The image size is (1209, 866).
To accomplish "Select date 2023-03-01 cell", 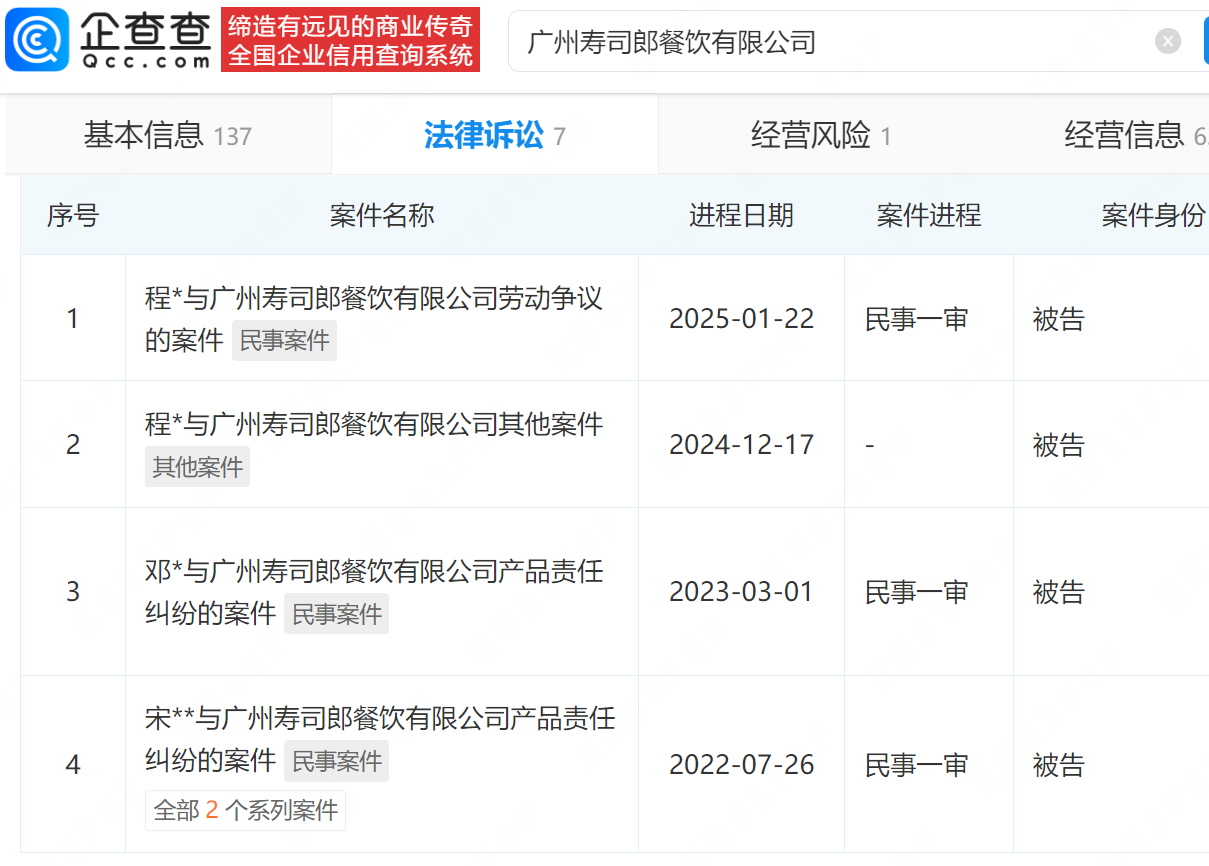I will tap(742, 592).
